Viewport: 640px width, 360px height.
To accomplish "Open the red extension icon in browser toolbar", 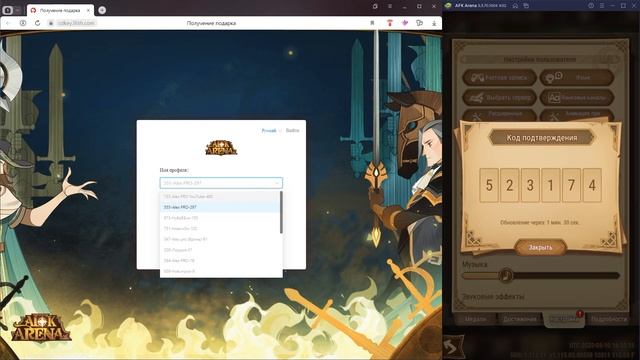I will click(x=390, y=23).
